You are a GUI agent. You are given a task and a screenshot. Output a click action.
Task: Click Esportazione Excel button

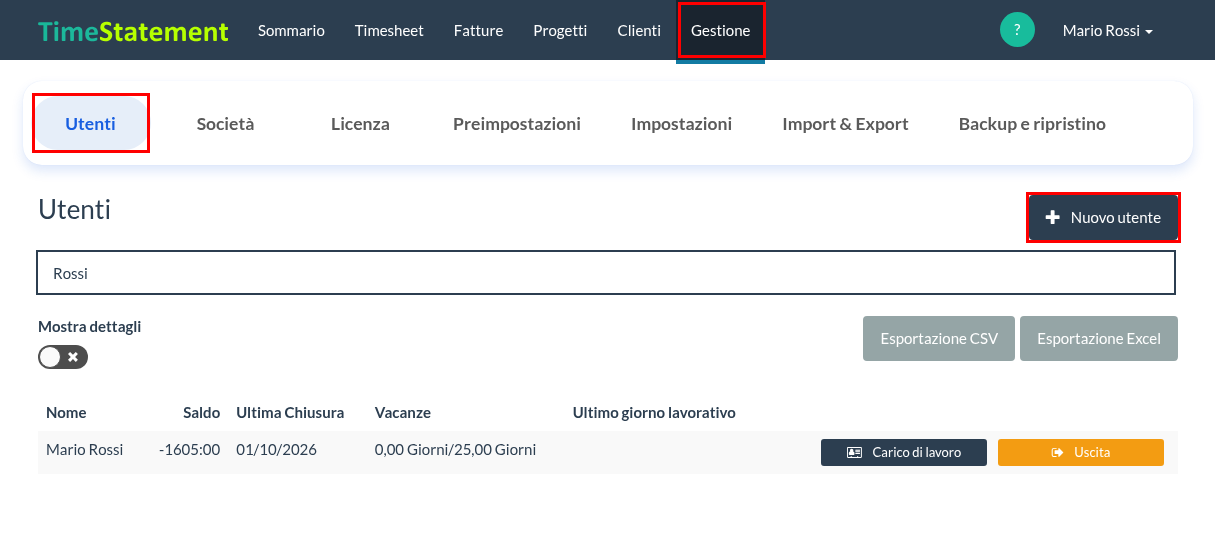pyautogui.click(x=1099, y=338)
